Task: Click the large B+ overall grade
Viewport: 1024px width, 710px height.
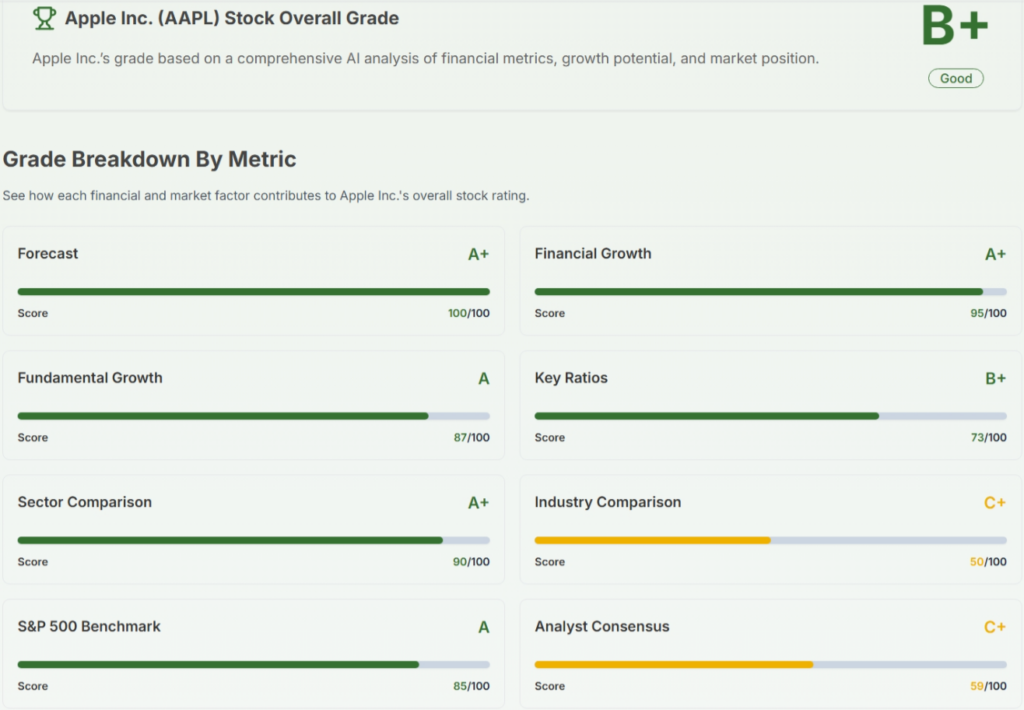Action: tap(954, 26)
